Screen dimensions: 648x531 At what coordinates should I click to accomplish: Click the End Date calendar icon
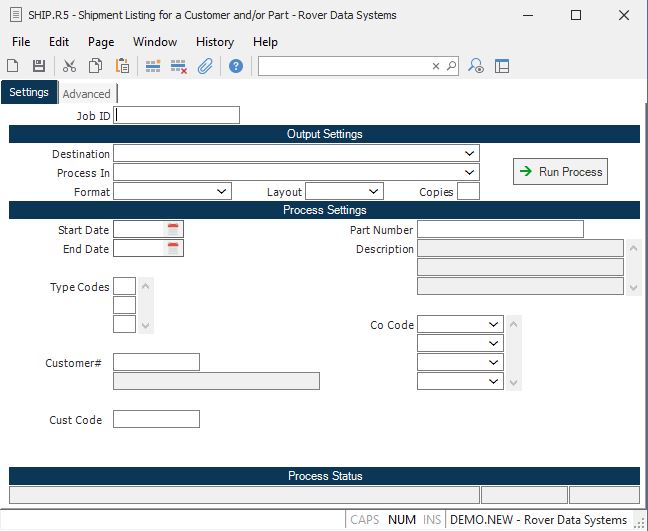[x=174, y=249]
